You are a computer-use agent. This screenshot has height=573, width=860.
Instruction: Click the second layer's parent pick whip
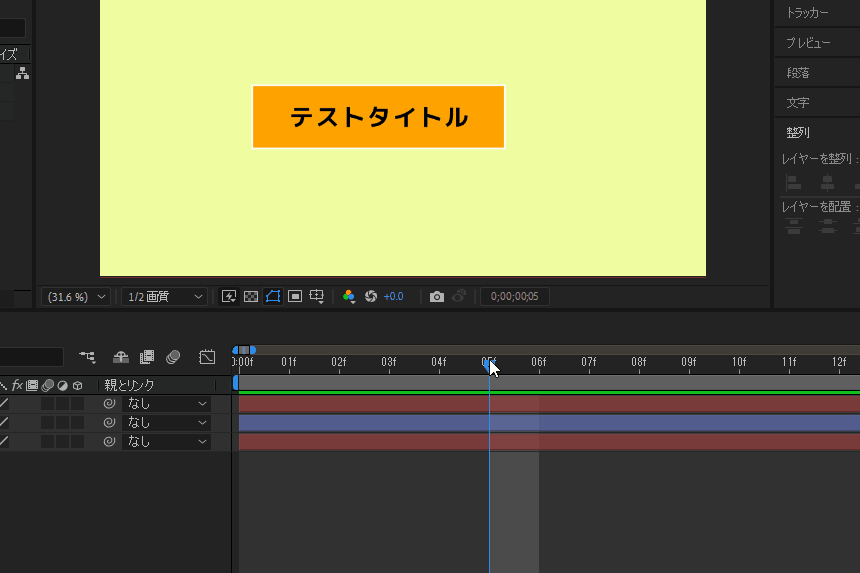109,423
